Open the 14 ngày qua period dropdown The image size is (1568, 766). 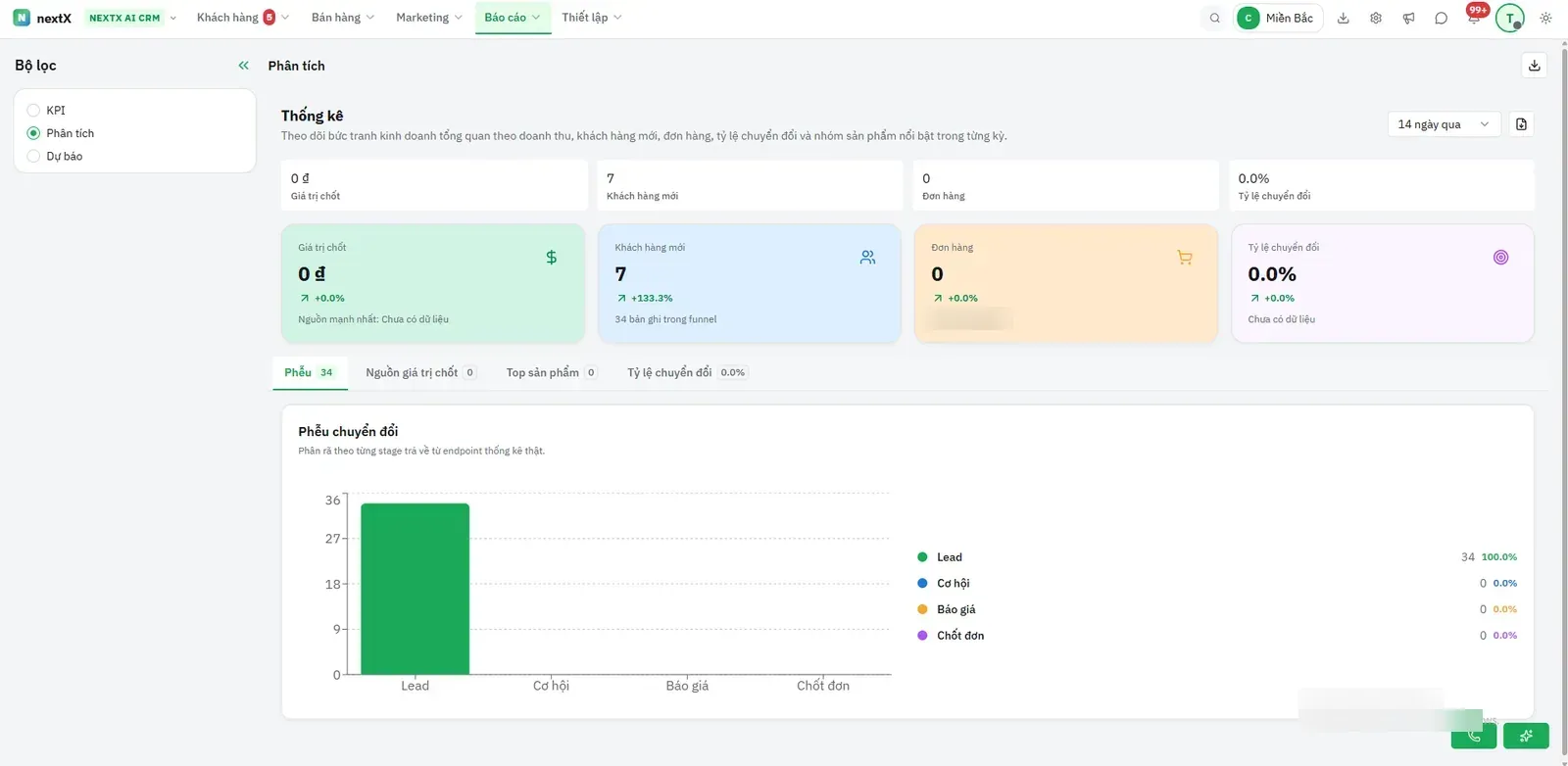1444,124
